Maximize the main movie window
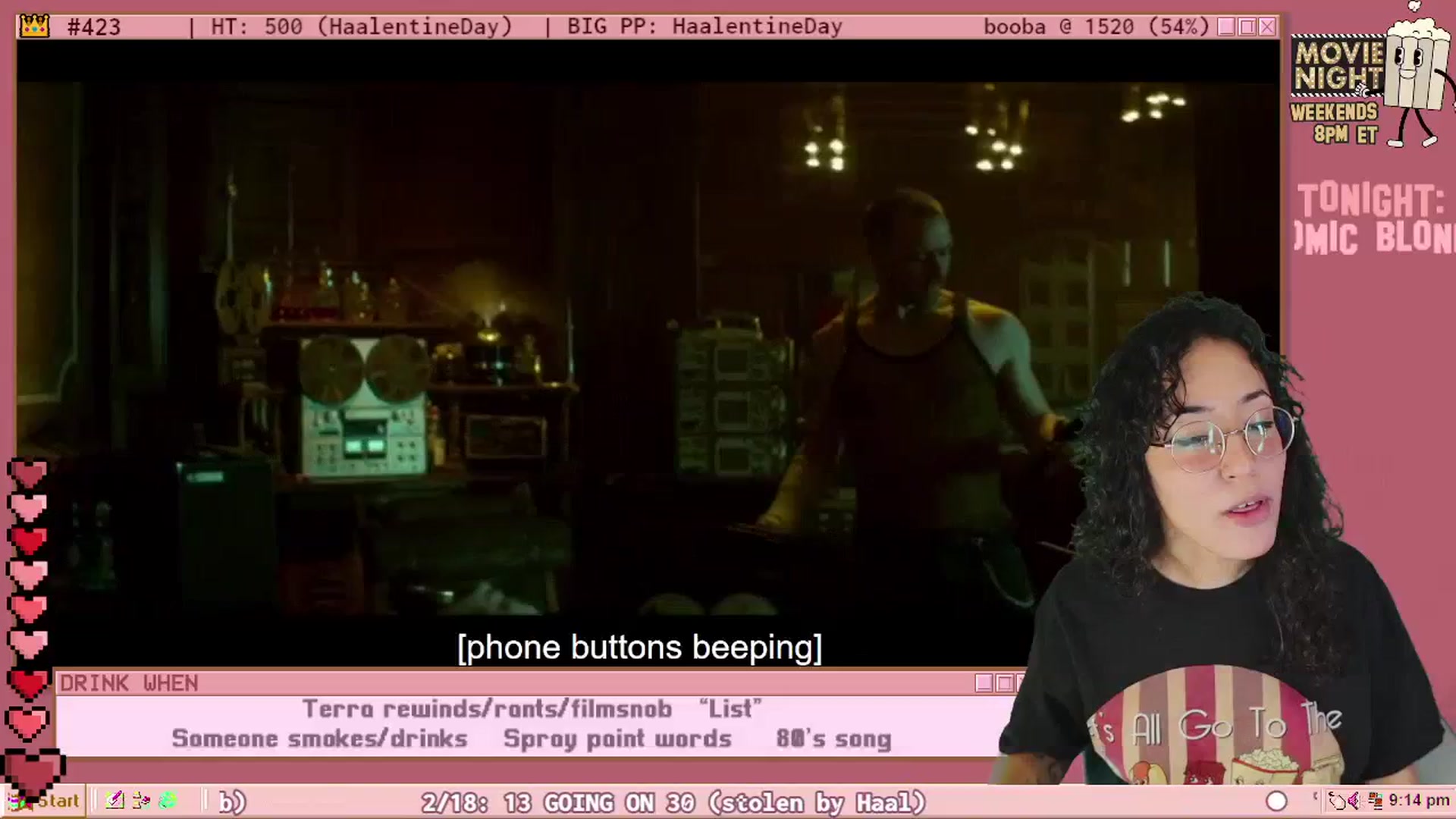The width and height of the screenshot is (1456, 819). click(1247, 27)
